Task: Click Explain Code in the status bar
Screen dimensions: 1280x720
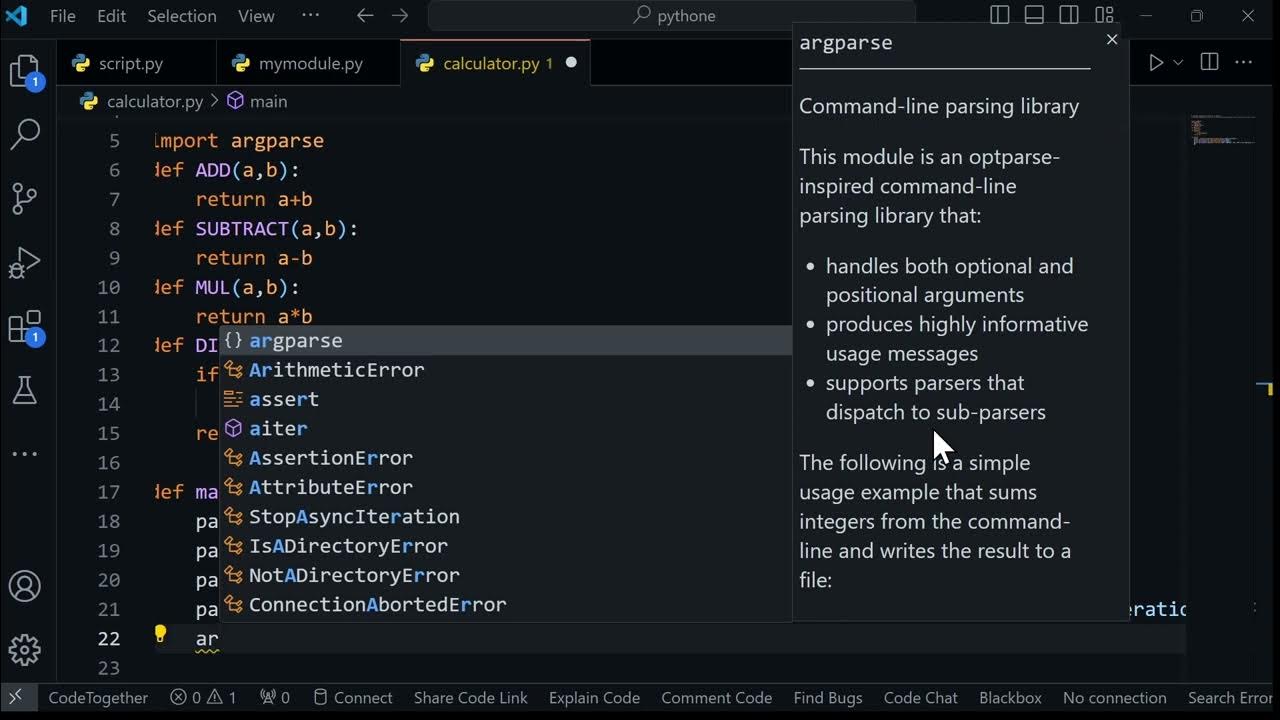Action: click(x=594, y=698)
